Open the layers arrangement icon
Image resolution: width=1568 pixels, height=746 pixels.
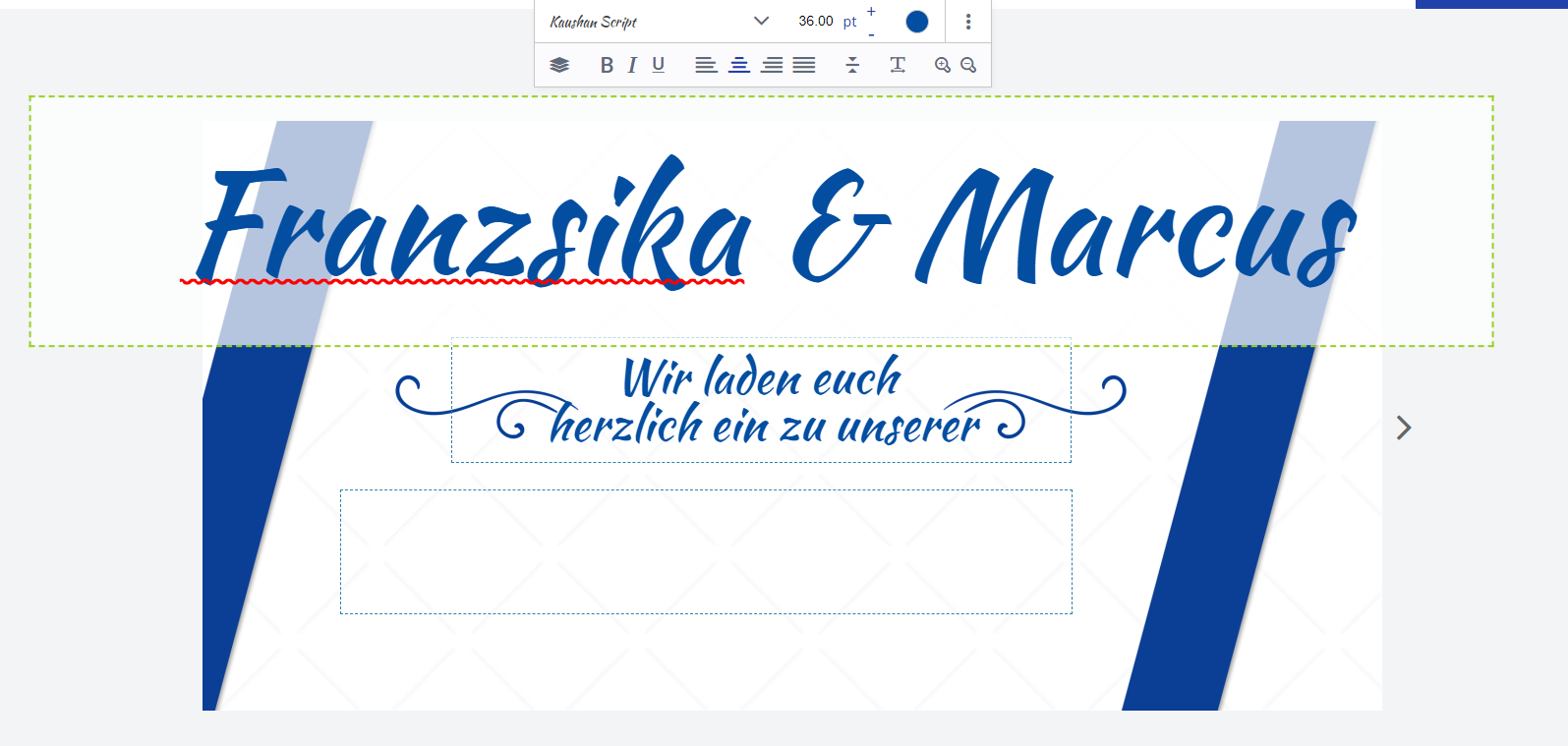pos(559,65)
